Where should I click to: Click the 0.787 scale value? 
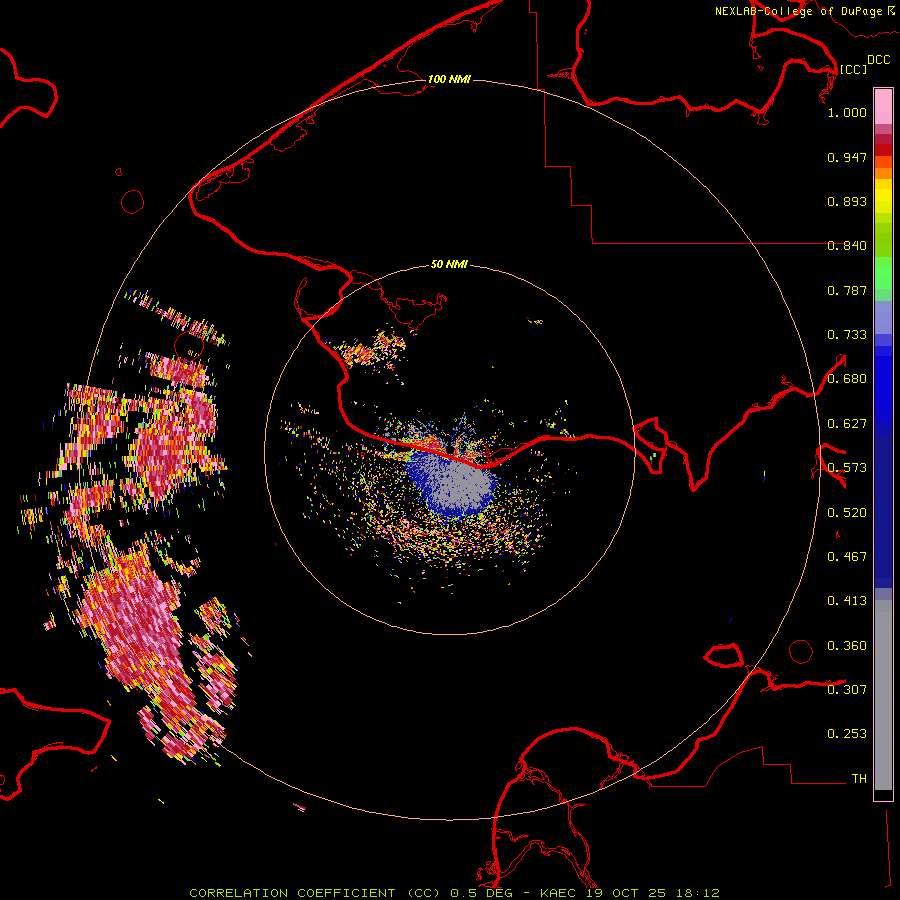(847, 290)
